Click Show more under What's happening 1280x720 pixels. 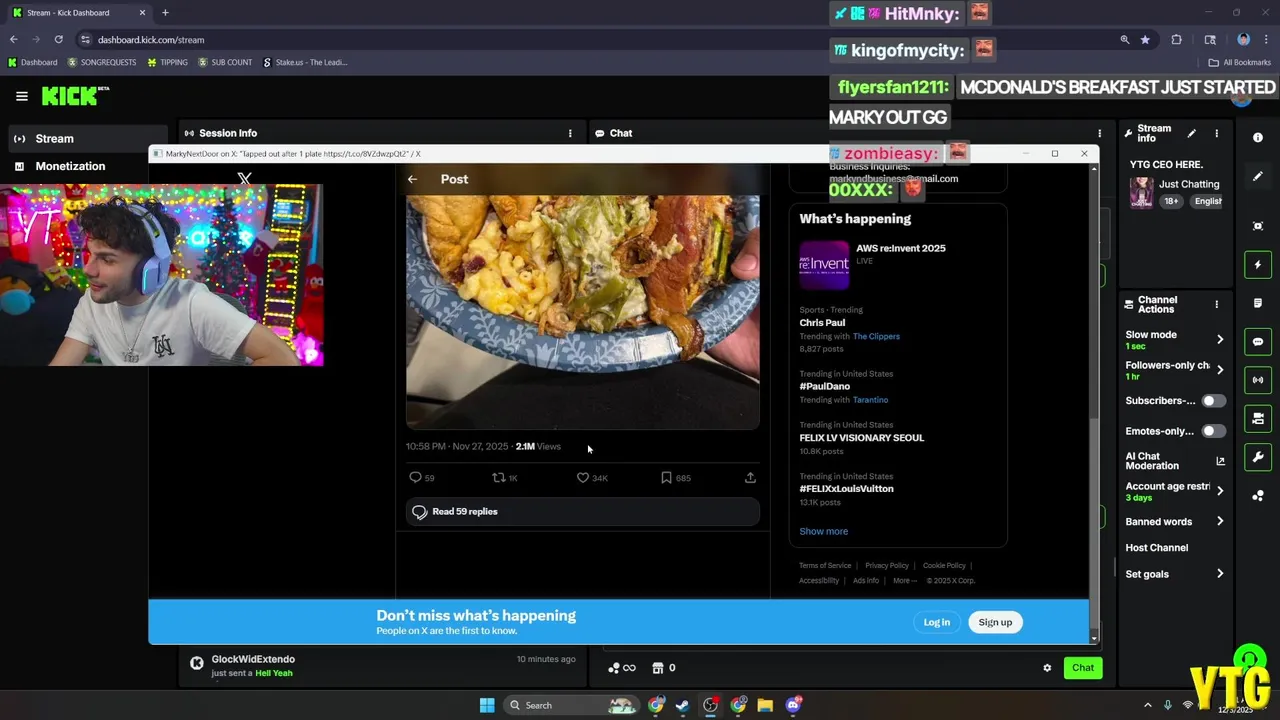(x=823, y=531)
